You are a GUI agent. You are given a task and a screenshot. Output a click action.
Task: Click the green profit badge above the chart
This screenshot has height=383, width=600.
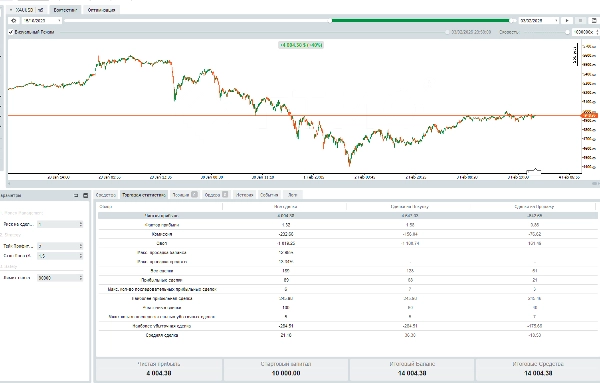click(x=301, y=45)
